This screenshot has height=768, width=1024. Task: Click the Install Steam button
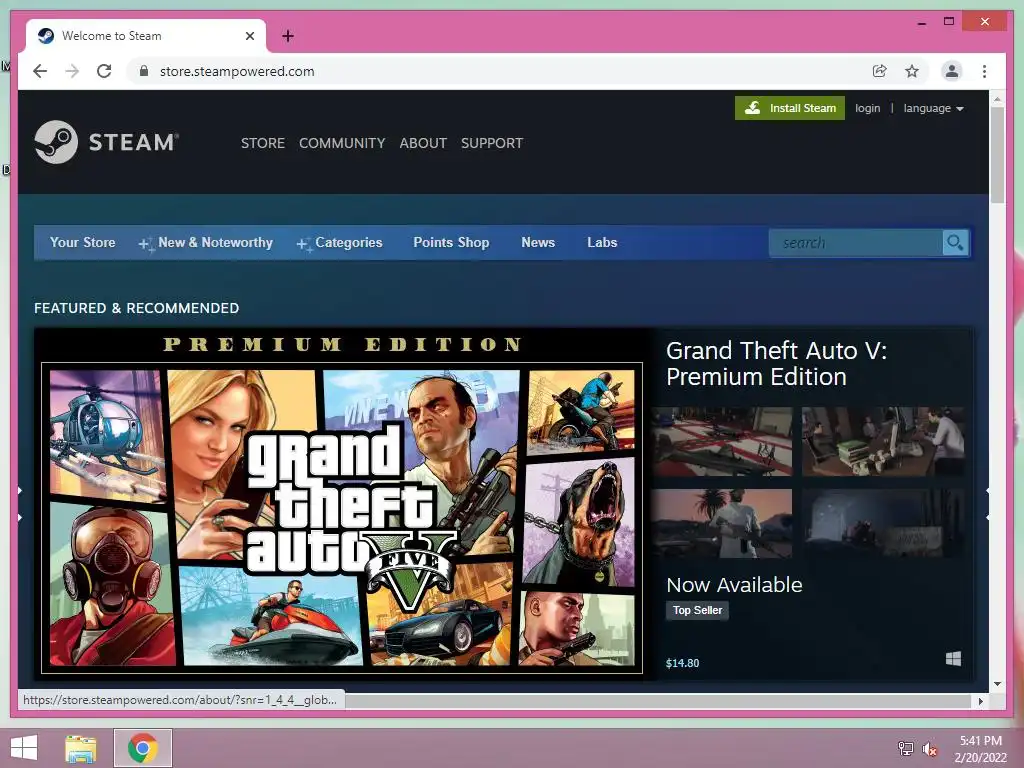click(x=790, y=108)
